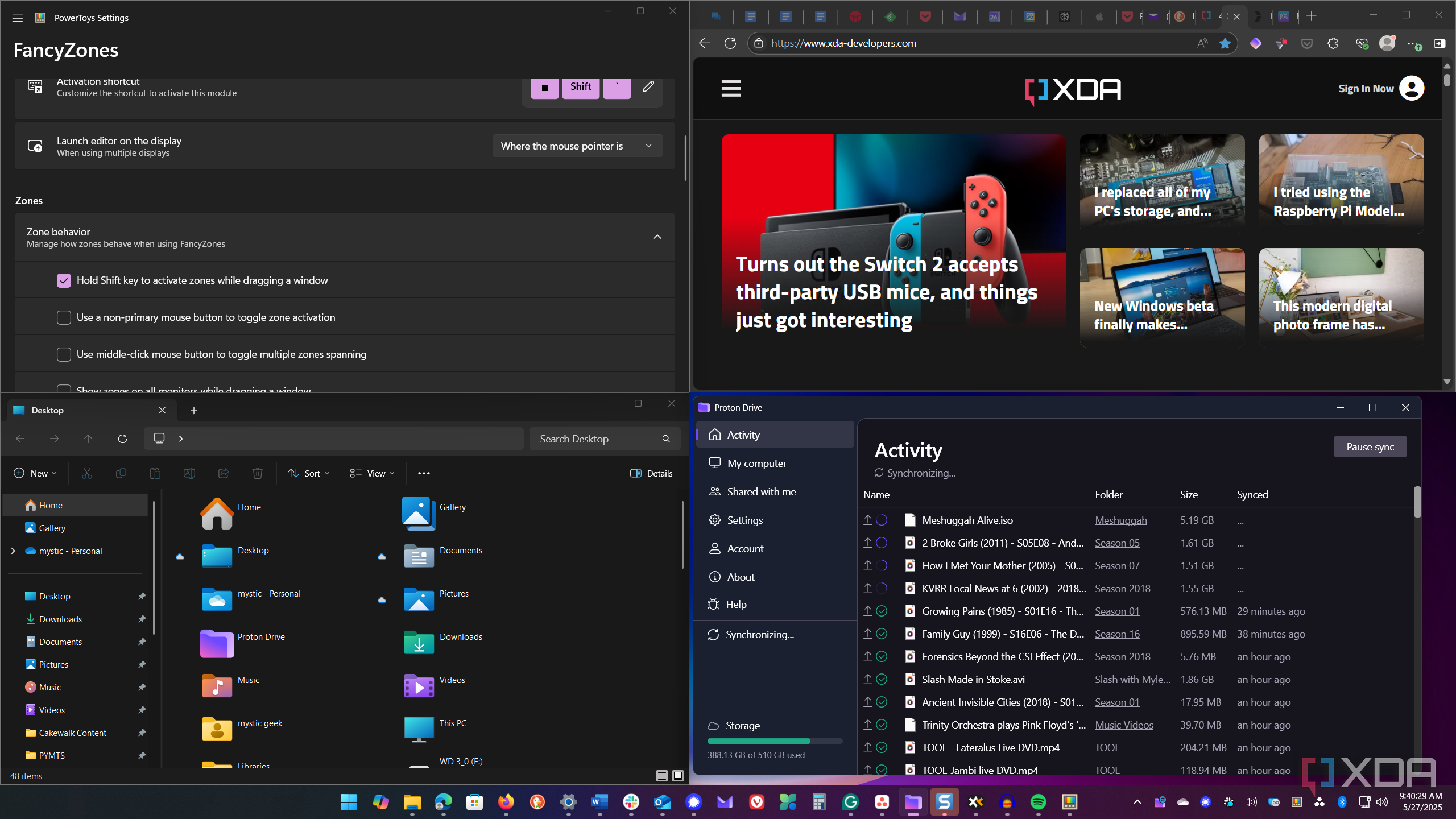This screenshot has width=1456, height=819.
Task: Open browser extensions puzzle icon
Action: pyautogui.click(x=1333, y=43)
